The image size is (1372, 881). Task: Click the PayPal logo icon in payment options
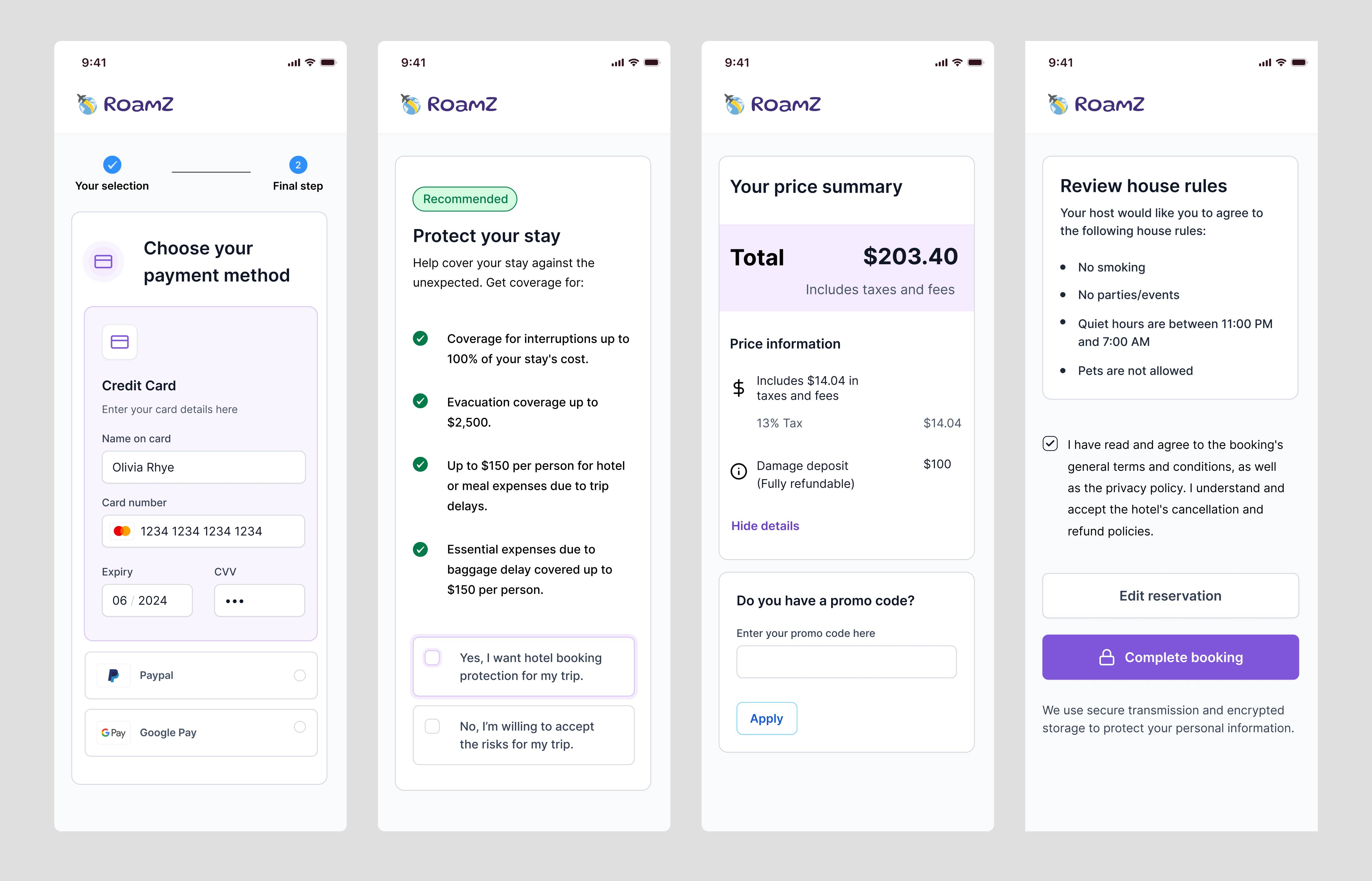(113, 674)
